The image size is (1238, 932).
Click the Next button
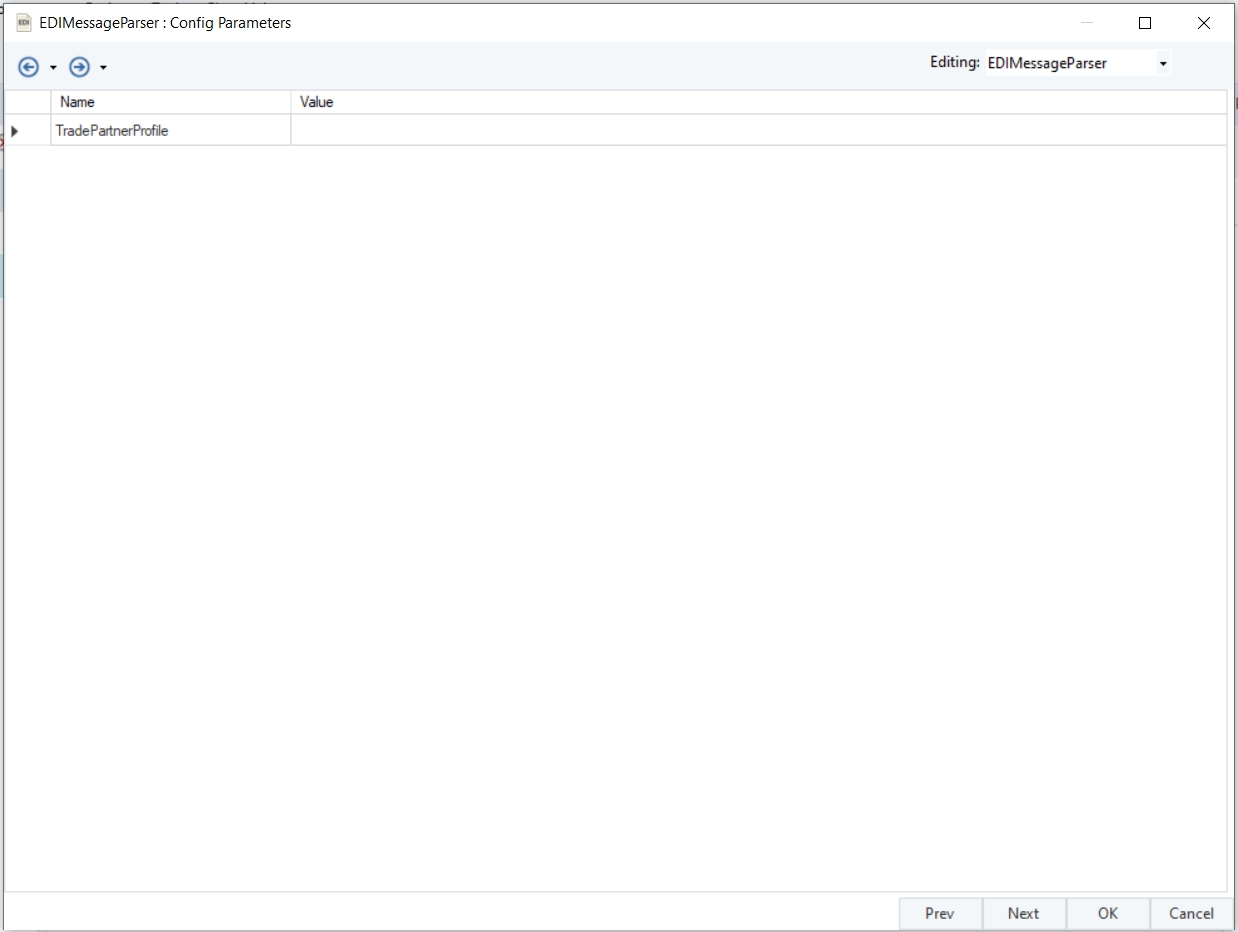[1023, 913]
